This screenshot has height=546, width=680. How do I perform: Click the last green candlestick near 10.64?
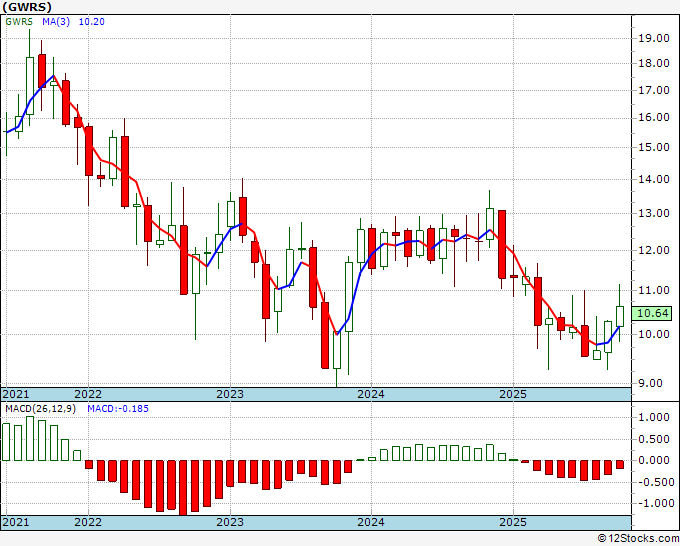[x=620, y=316]
